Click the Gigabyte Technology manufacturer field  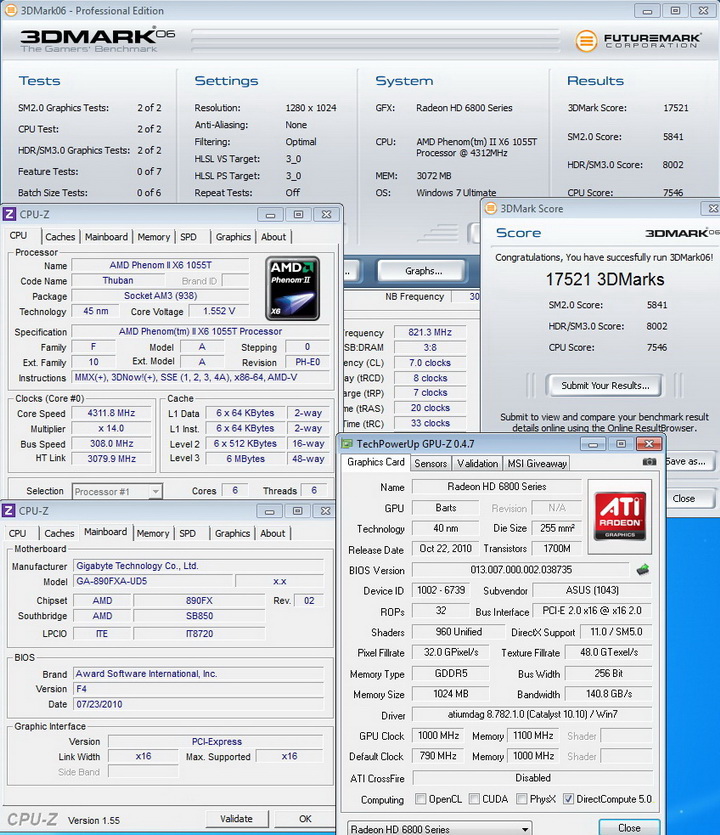pyautogui.click(x=199, y=566)
